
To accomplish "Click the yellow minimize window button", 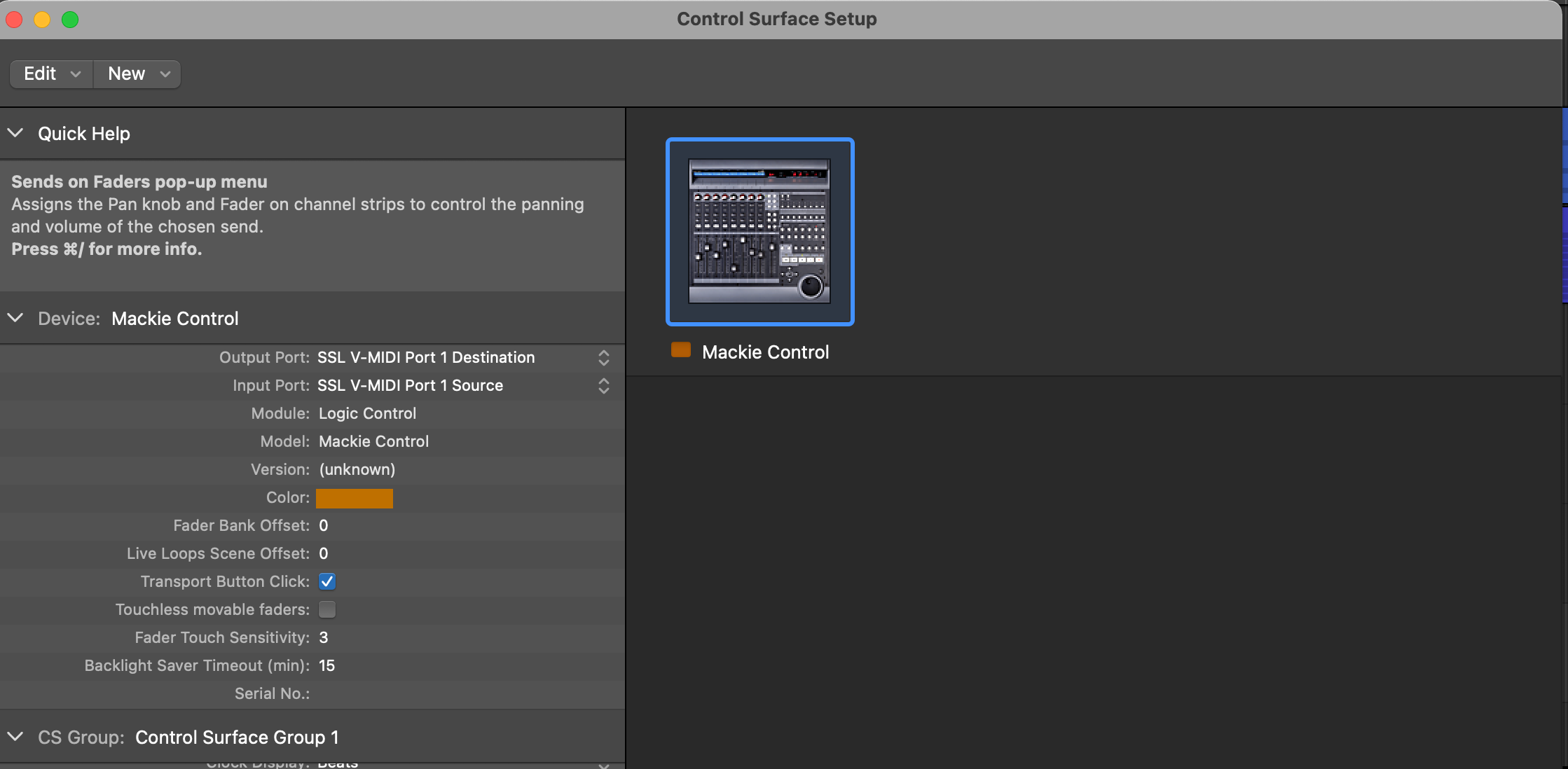I will click(42, 20).
